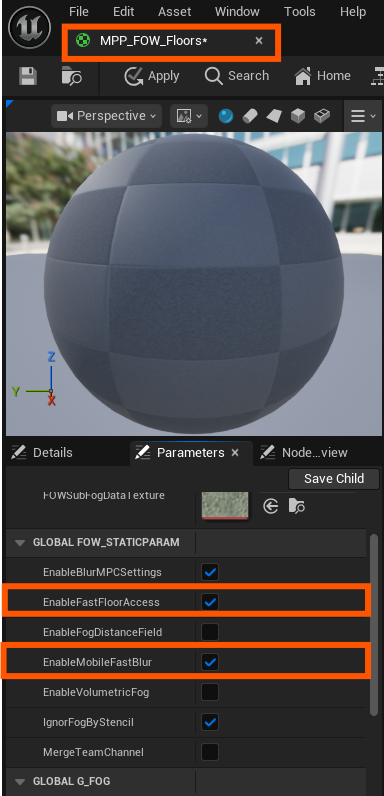Select the cylinder preview mesh icon
The height and width of the screenshot is (796, 384).
tap(250, 116)
